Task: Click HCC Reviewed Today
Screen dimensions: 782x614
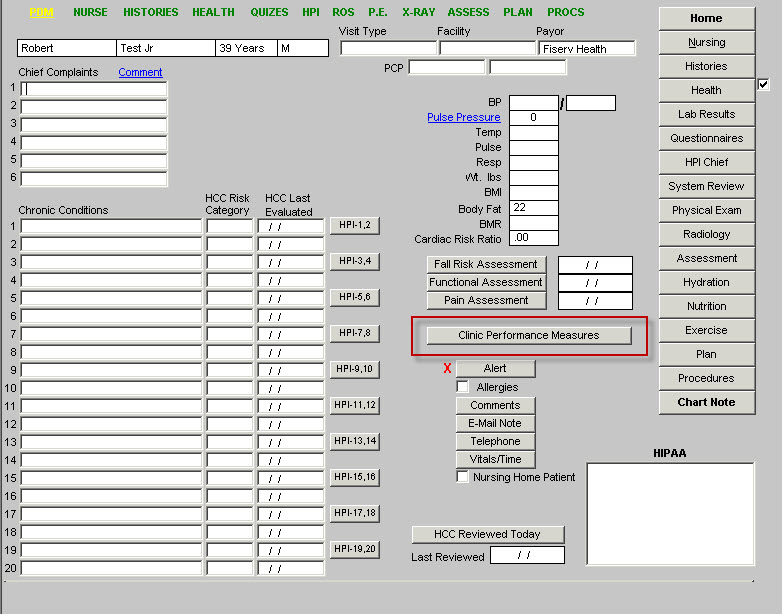Action: click(x=488, y=534)
